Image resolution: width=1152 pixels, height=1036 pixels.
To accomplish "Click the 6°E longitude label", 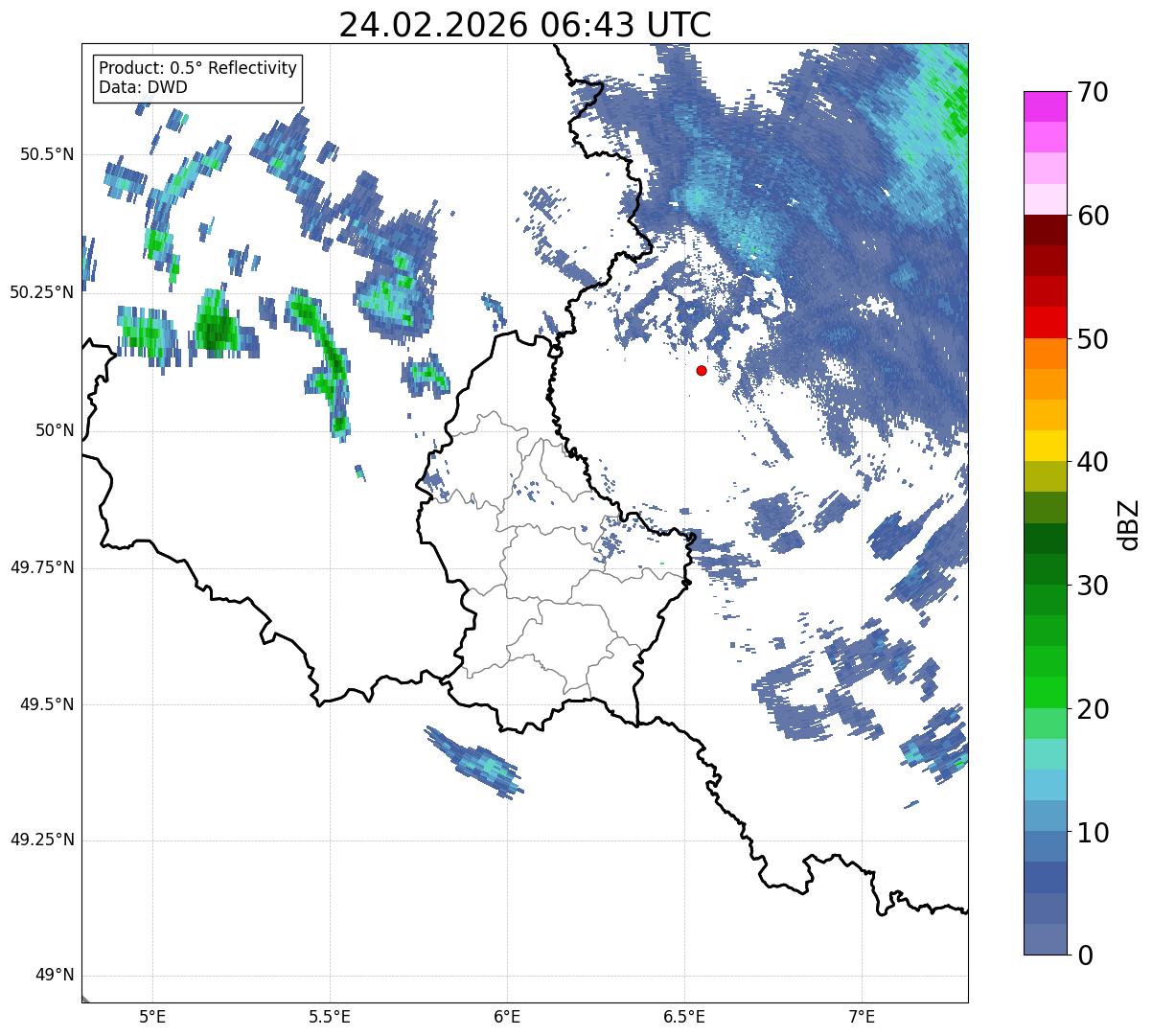I will [507, 1016].
